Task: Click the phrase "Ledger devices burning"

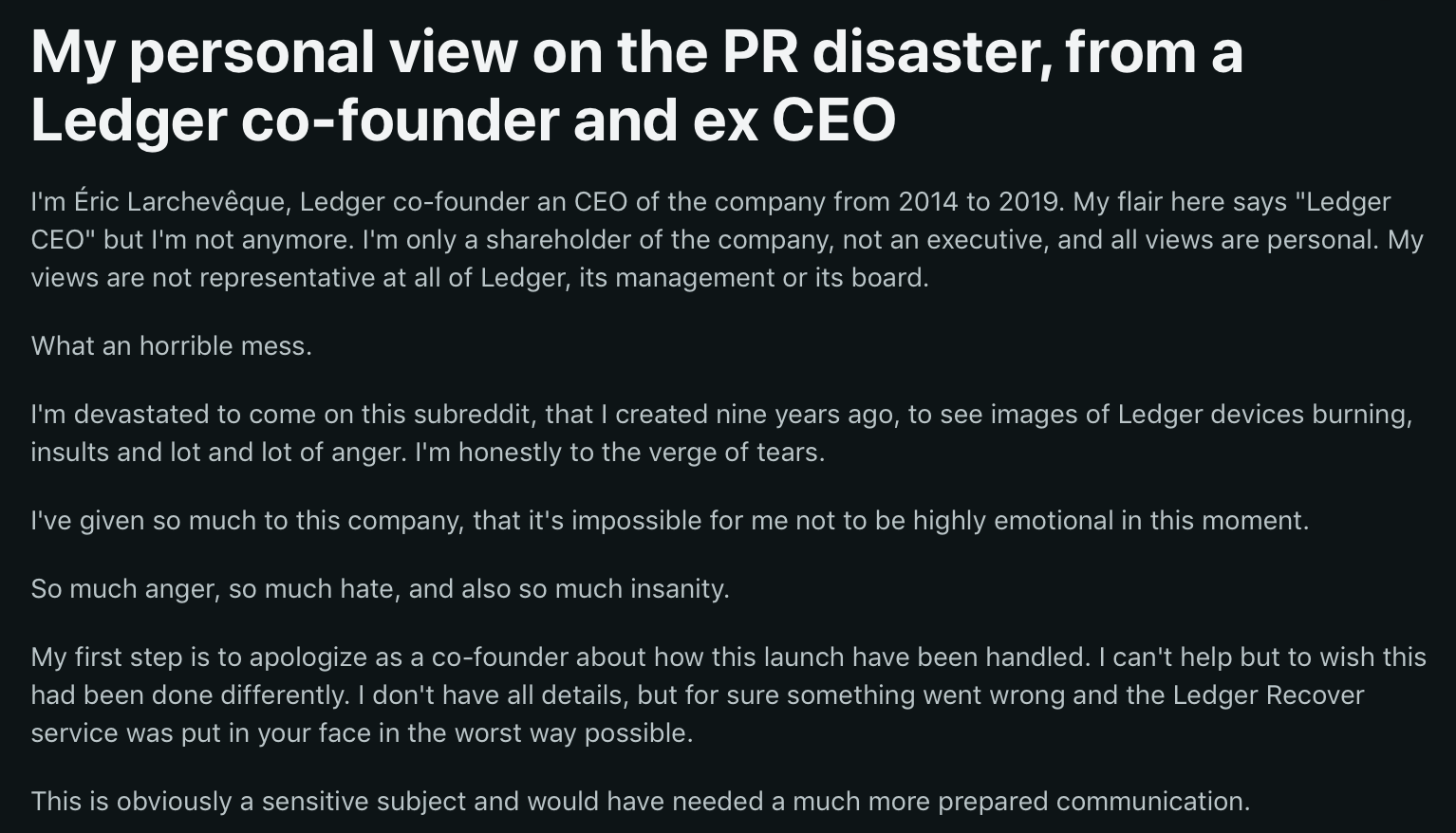Action: coord(1265,415)
